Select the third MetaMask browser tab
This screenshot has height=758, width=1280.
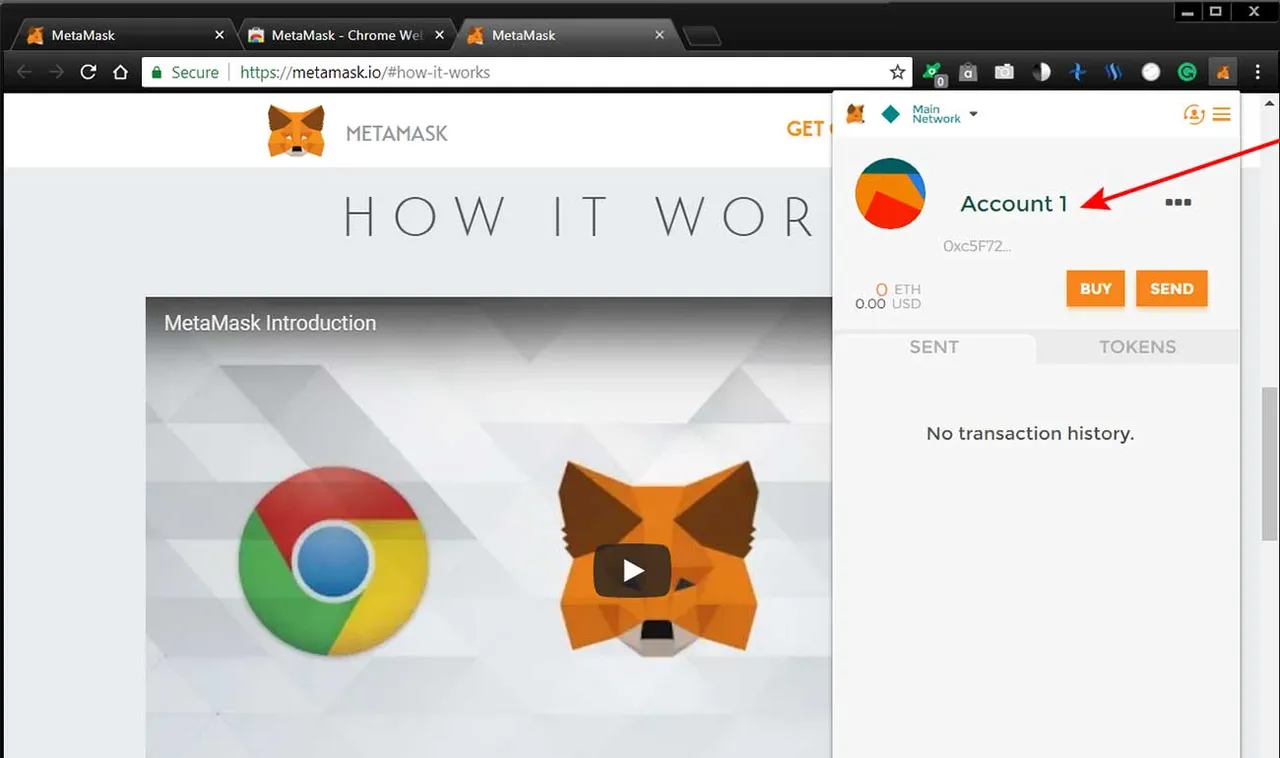coord(568,35)
